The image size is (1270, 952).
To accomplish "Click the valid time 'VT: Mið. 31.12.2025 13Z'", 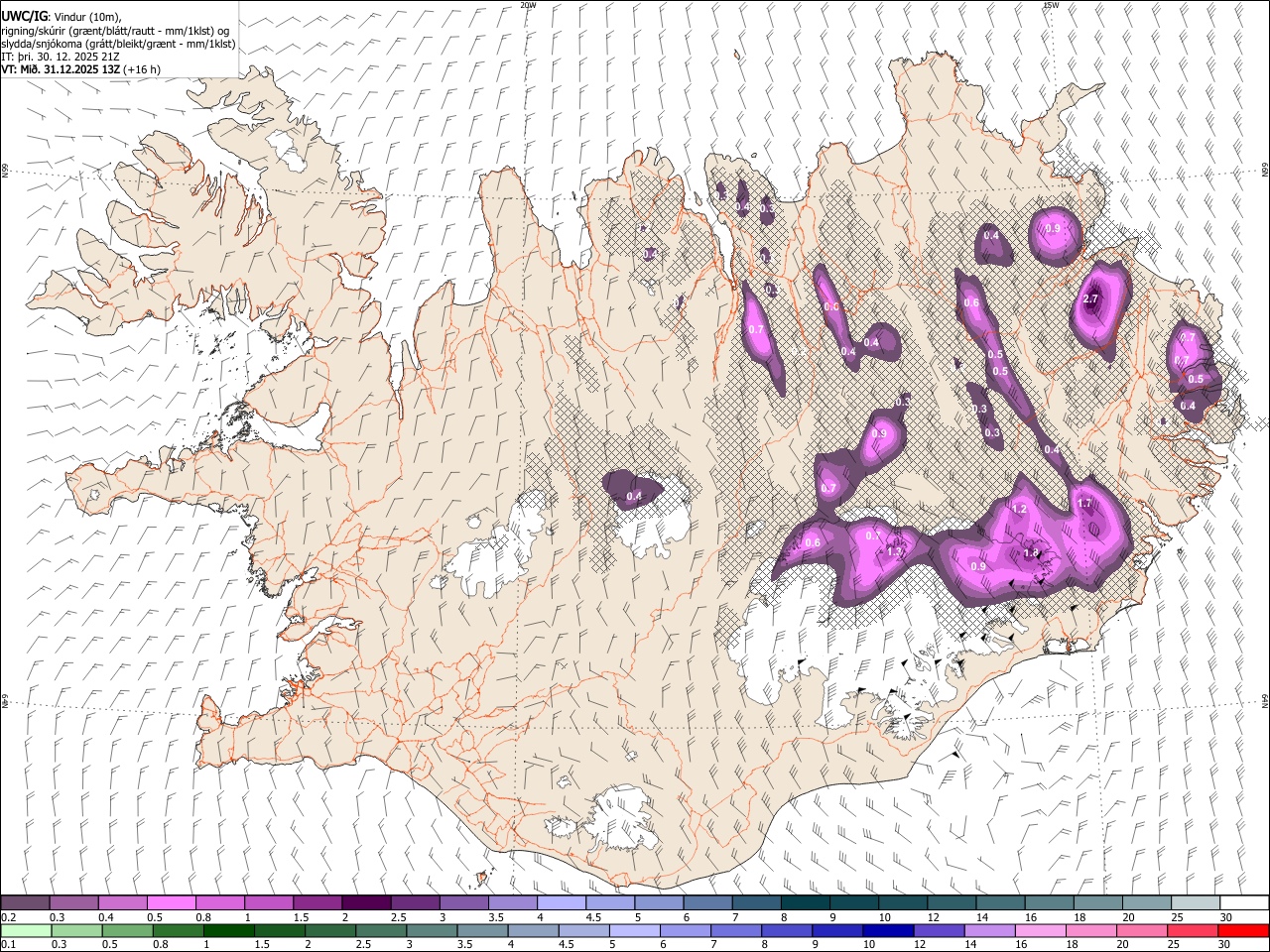I will click(62, 69).
